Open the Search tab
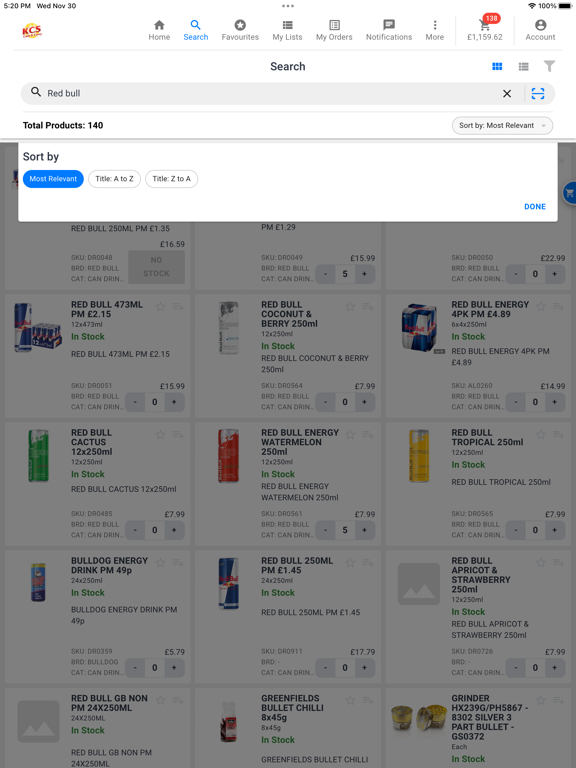The image size is (576, 768). (195, 30)
